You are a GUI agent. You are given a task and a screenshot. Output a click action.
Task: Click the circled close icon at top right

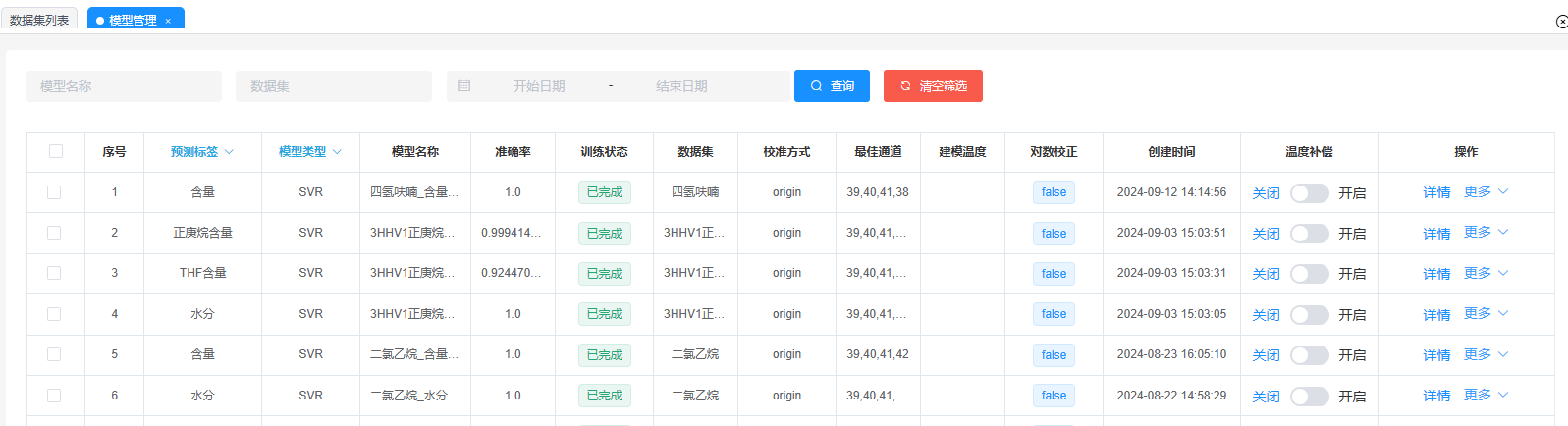click(x=1561, y=22)
